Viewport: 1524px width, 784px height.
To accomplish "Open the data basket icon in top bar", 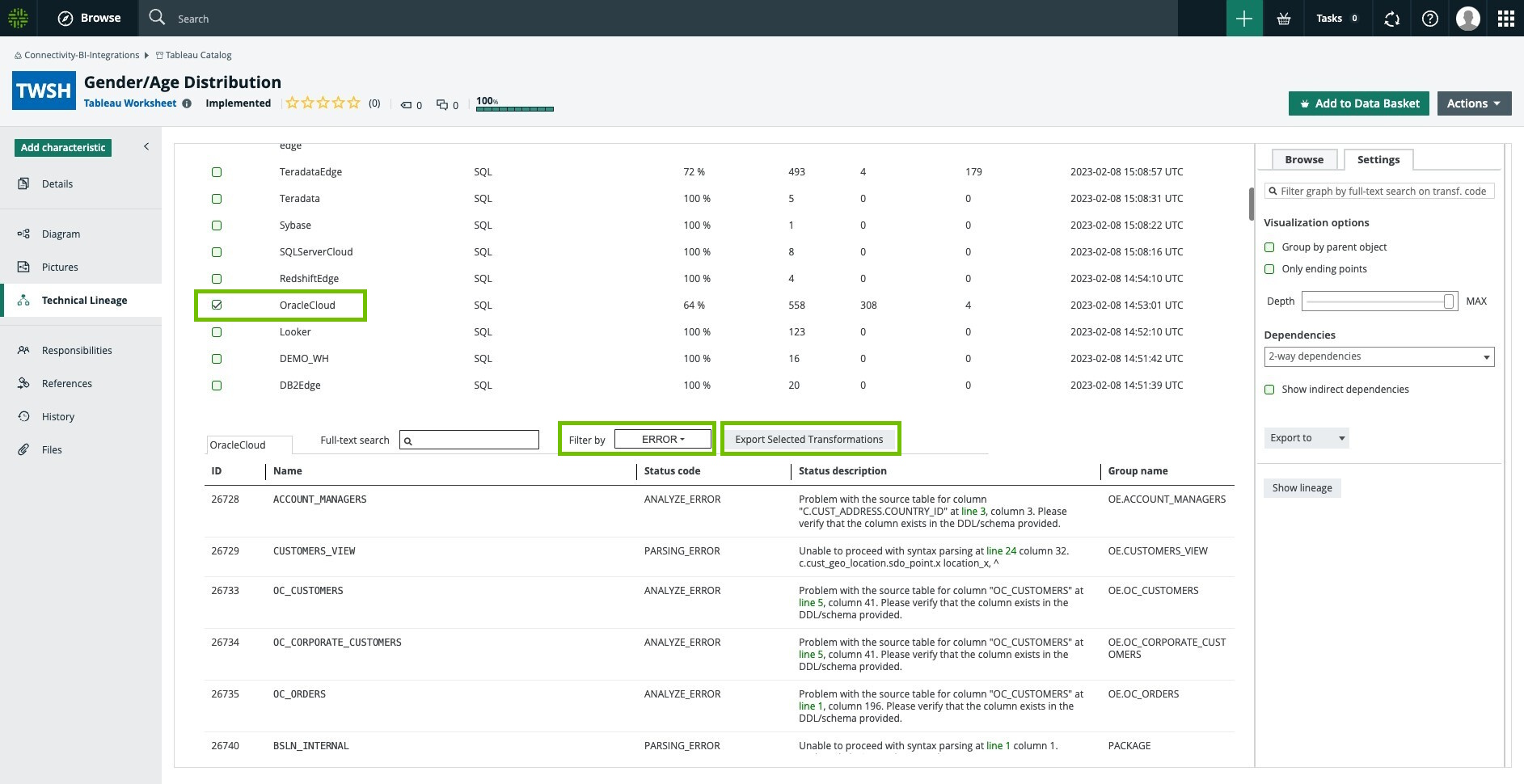I will (x=1283, y=19).
